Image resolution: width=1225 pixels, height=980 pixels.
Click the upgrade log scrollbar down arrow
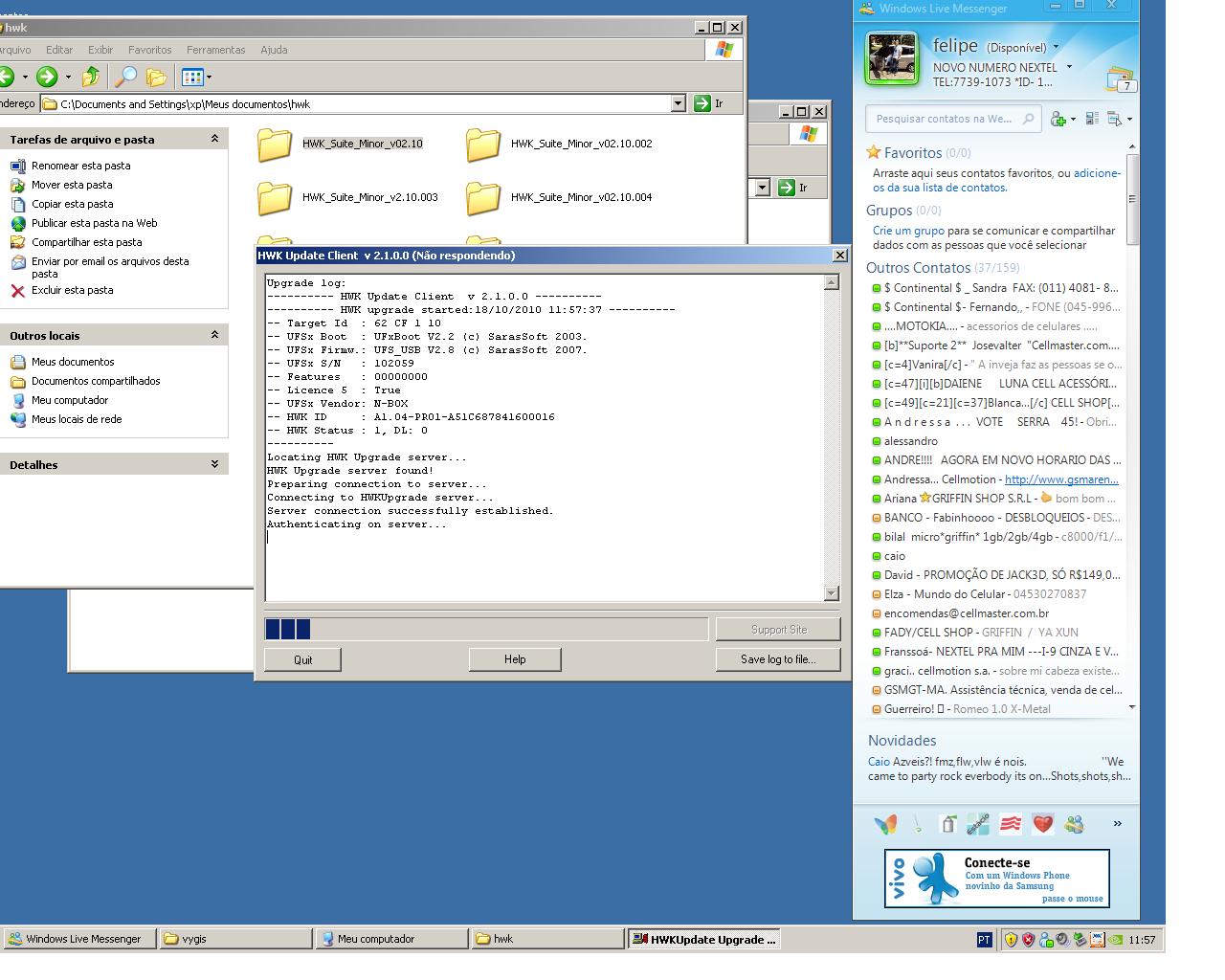(x=832, y=593)
